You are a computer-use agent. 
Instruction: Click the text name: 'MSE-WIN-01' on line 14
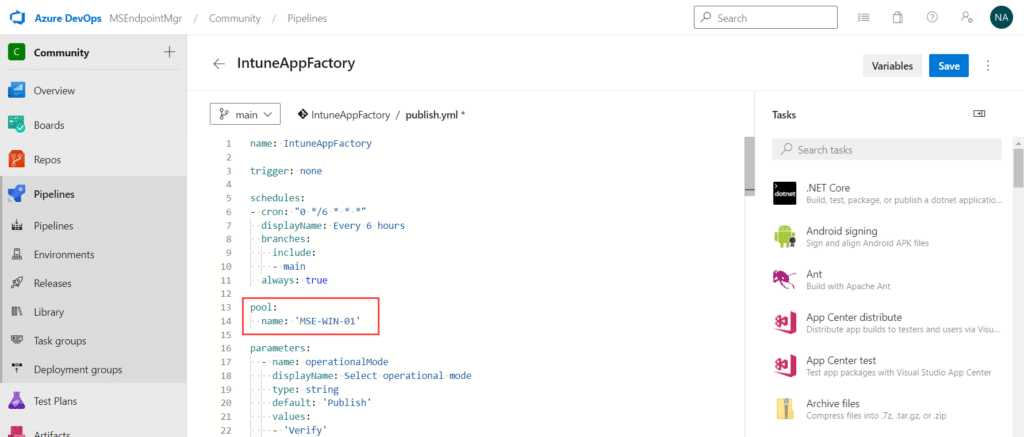click(x=311, y=321)
